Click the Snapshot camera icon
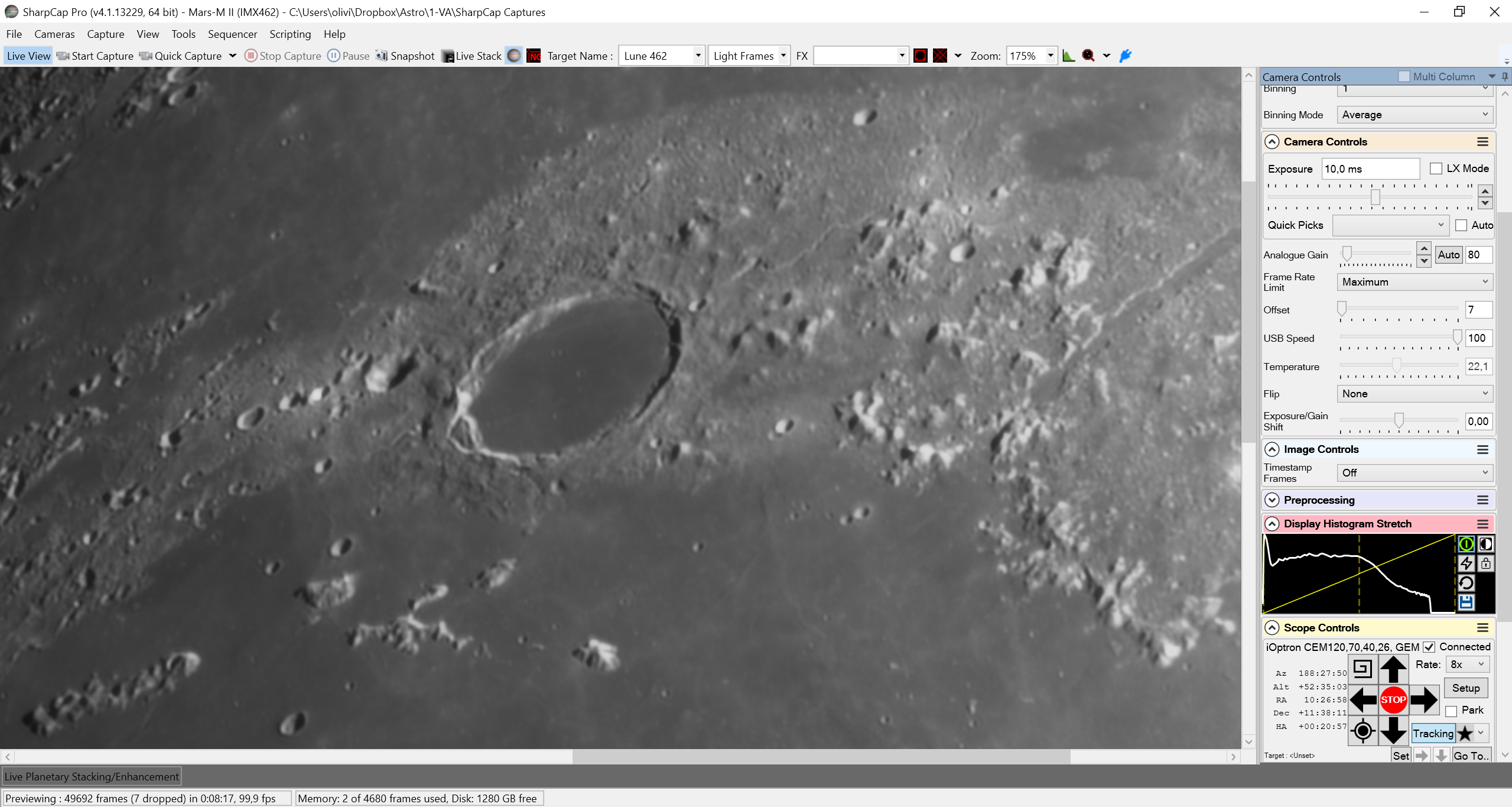The height and width of the screenshot is (807, 1512). [382, 56]
